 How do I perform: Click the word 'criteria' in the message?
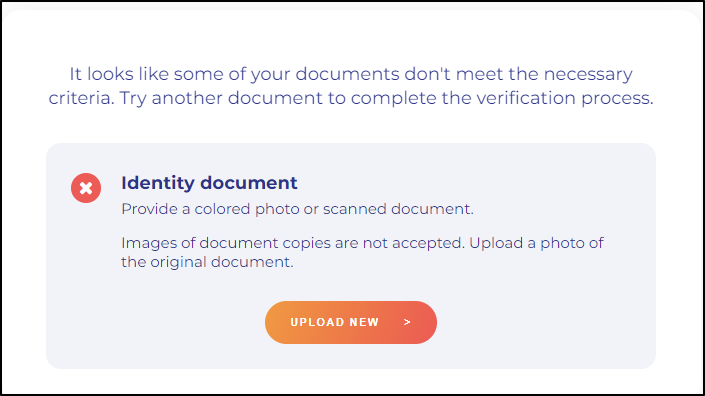coord(81,98)
